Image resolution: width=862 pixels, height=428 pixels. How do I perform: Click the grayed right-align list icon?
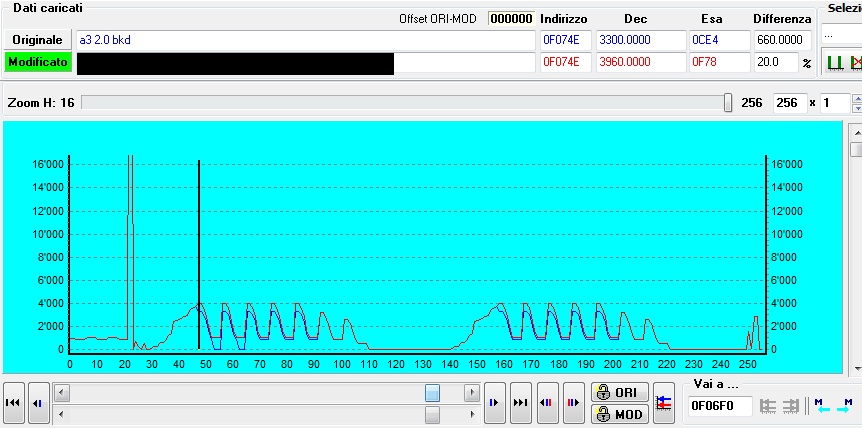[x=791, y=406]
